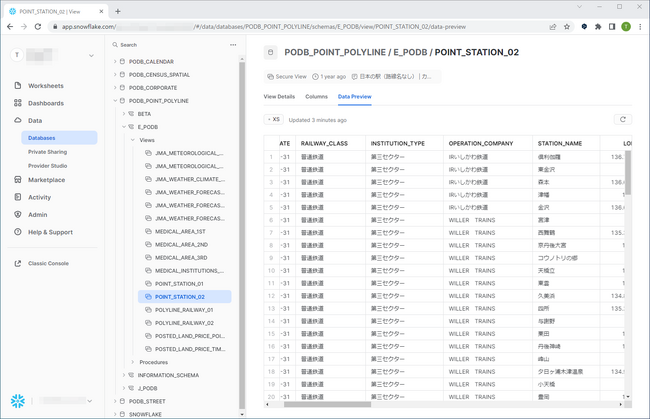
Task: Open a new browser tab
Action: click(118, 11)
